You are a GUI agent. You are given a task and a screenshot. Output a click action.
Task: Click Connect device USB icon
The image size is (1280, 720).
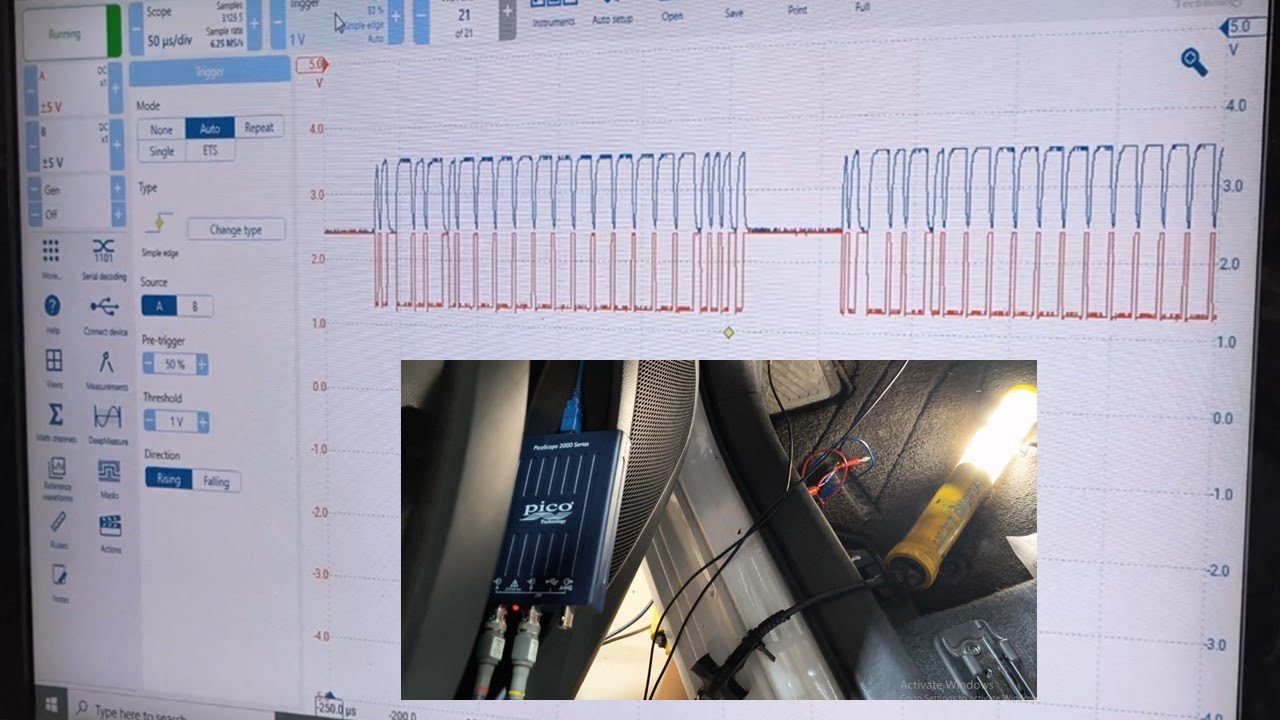pos(104,314)
